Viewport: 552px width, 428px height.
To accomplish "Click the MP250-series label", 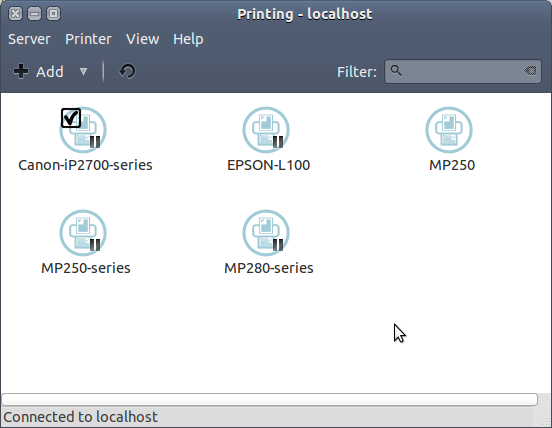I will pos(86,268).
